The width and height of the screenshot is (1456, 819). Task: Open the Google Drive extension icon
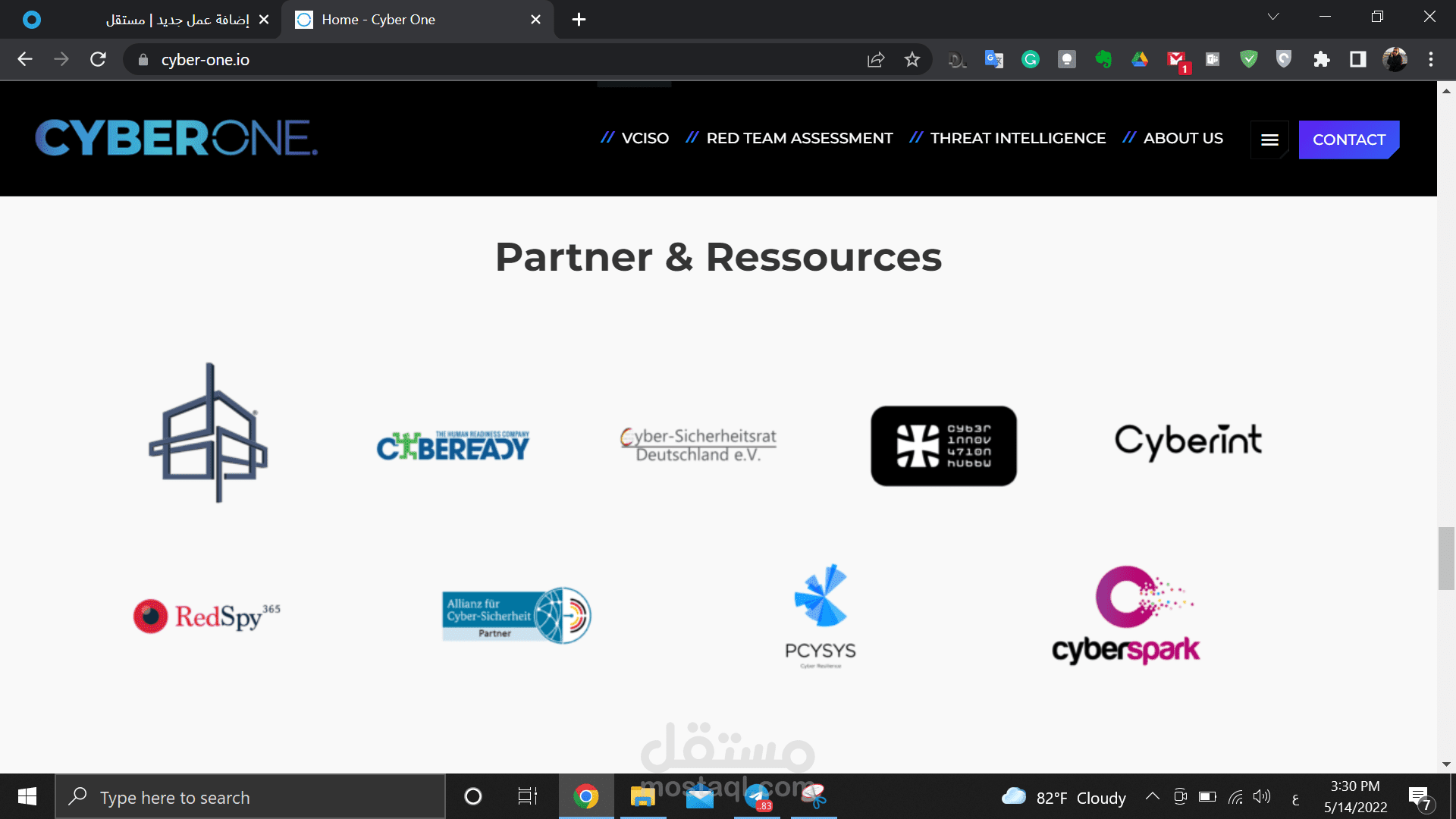click(1139, 59)
